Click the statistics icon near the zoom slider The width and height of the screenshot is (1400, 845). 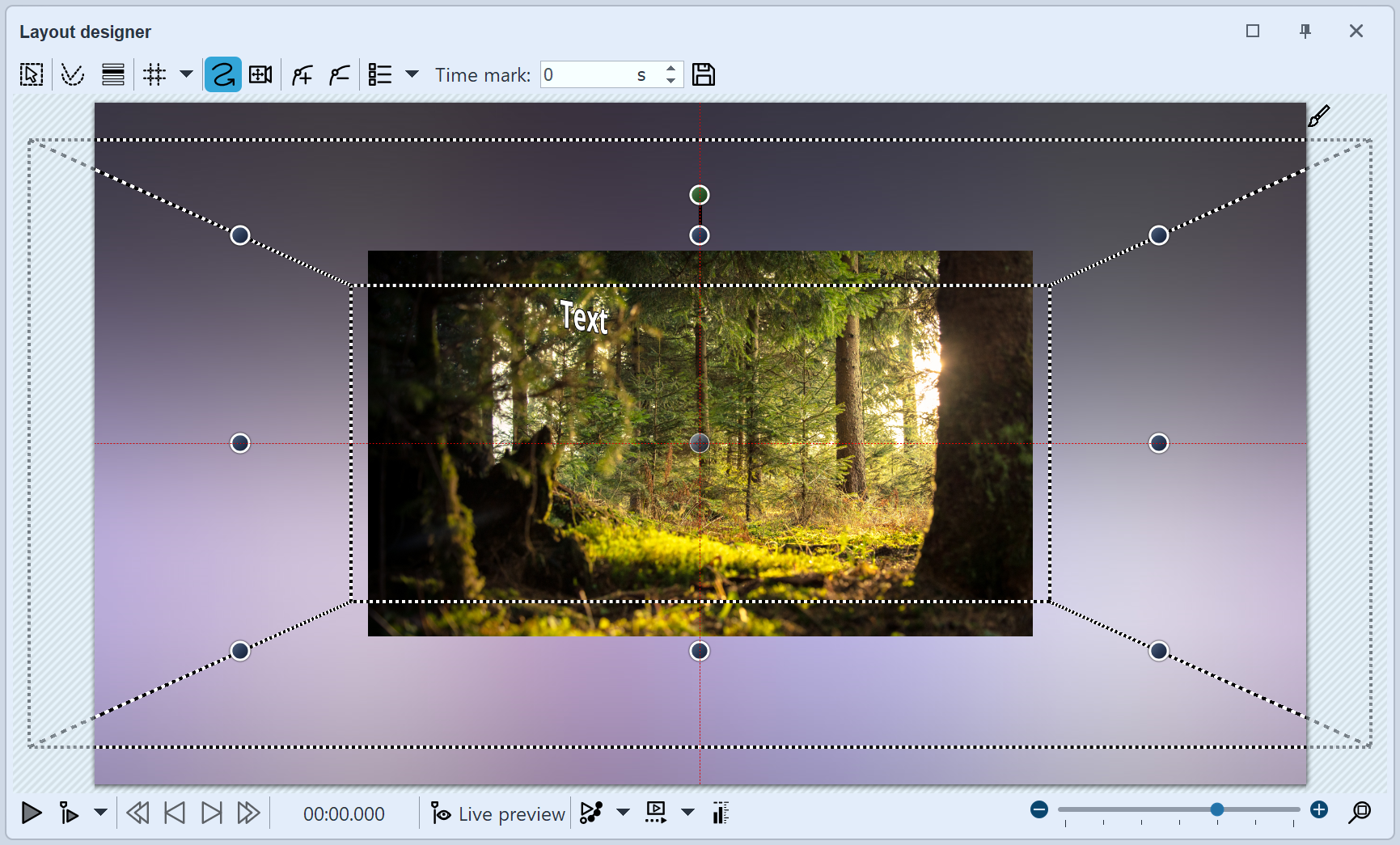tap(720, 813)
